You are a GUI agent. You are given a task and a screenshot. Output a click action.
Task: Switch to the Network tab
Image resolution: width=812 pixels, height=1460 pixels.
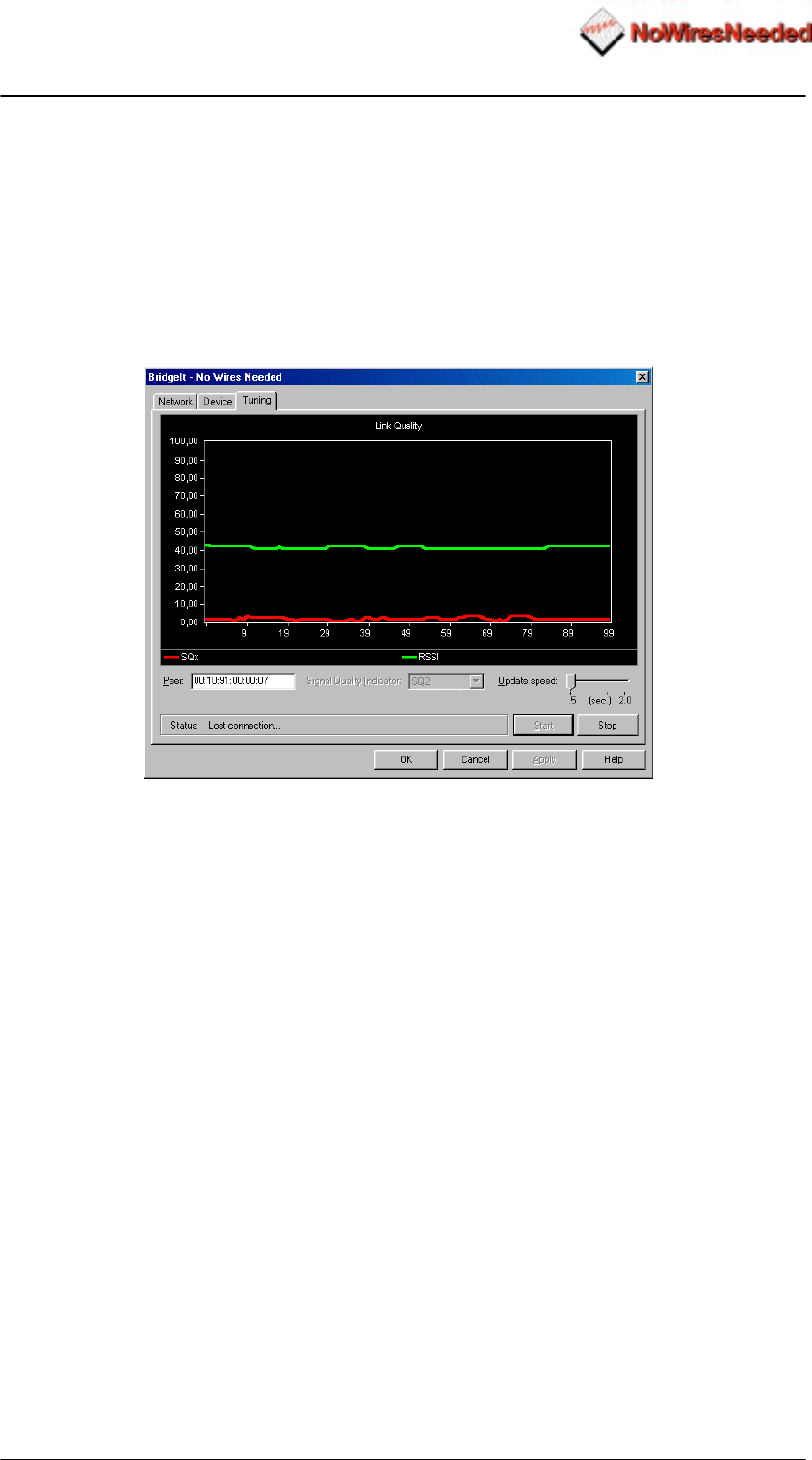click(x=175, y=402)
